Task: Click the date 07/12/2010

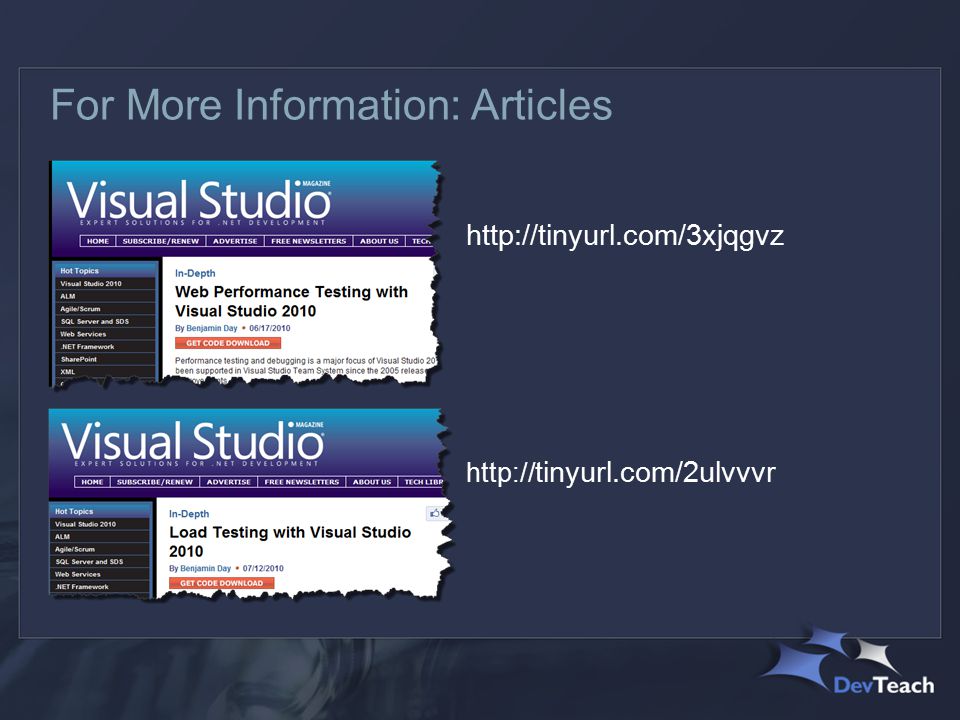Action: tap(263, 568)
